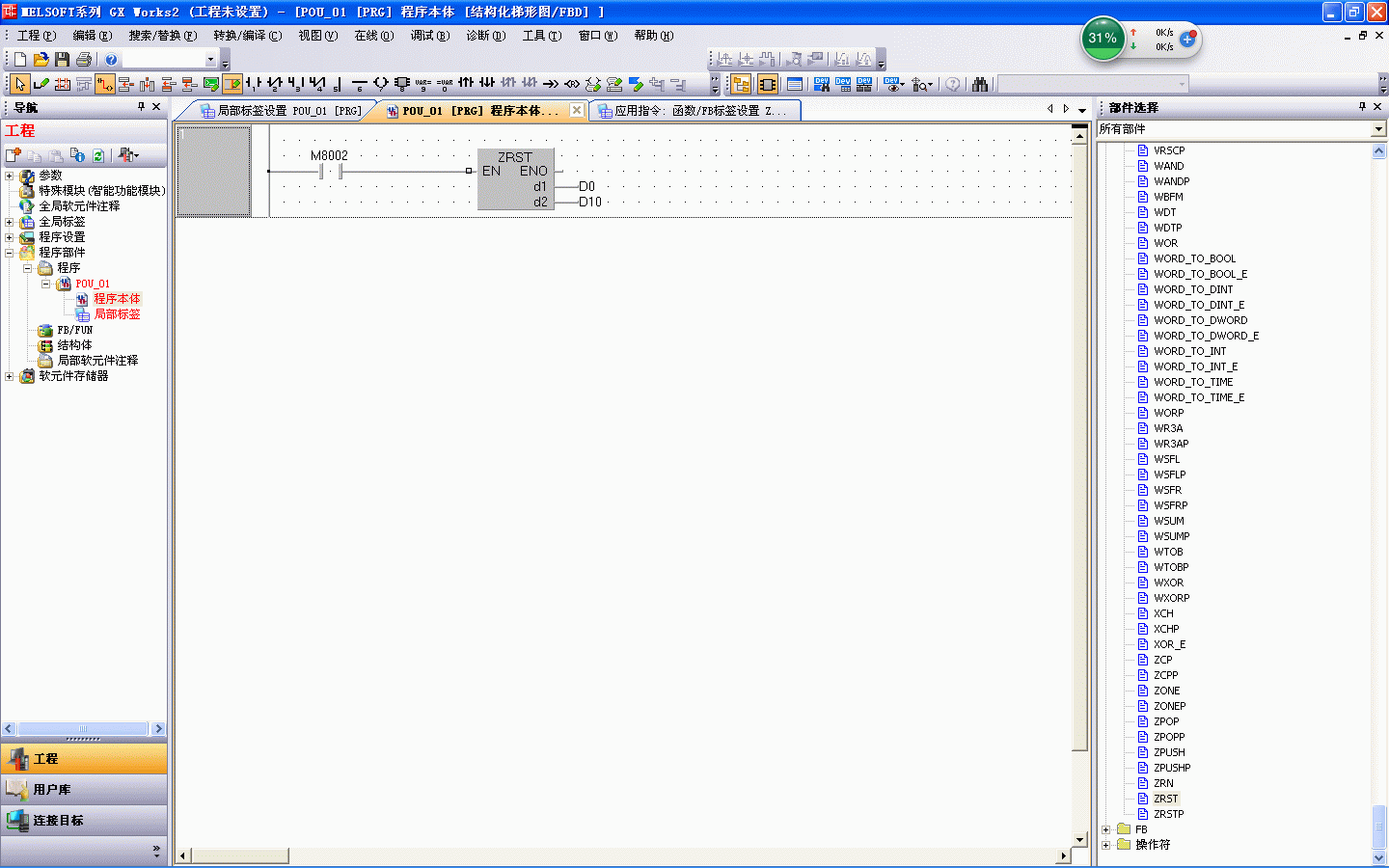This screenshot has width=1389, height=868.
Task: Open the 转换/编译 menu
Action: pos(247,36)
